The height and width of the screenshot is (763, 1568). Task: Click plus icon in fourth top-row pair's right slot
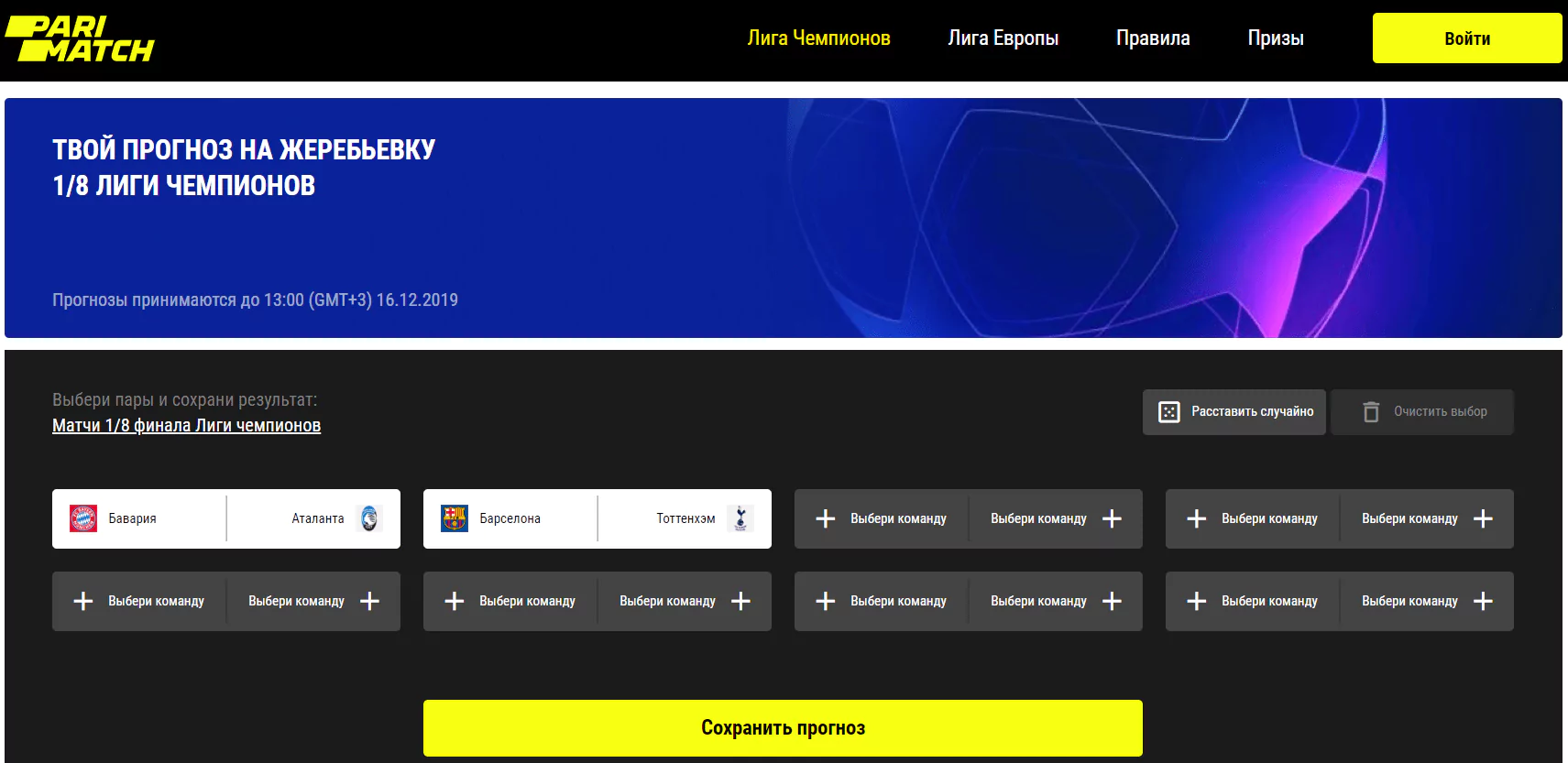coord(1483,518)
